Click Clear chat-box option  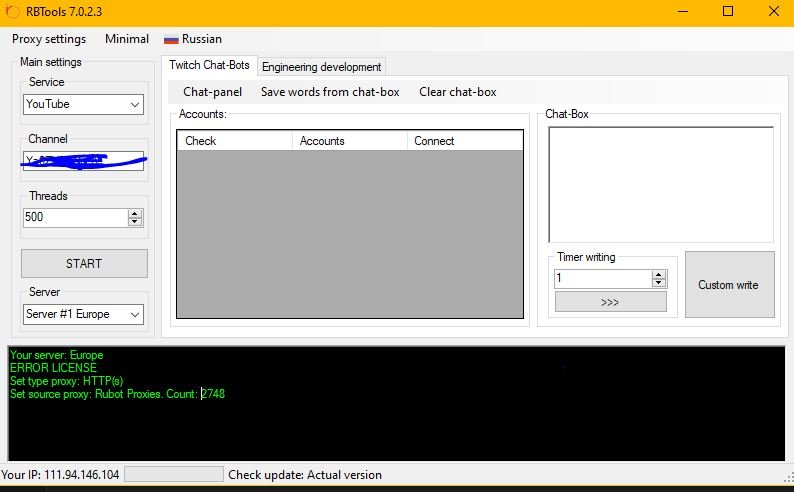458,92
